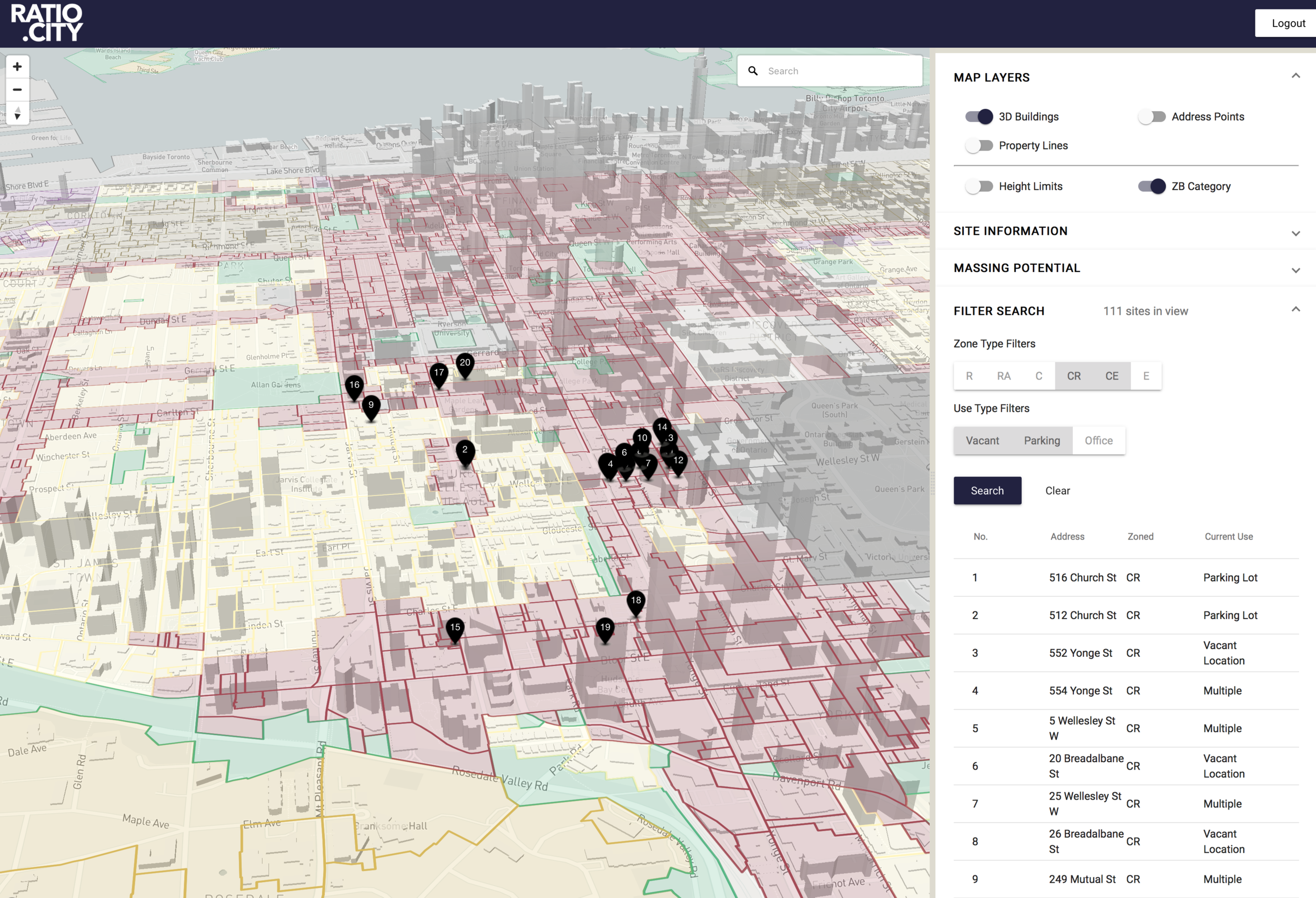Select map marker number 7
This screenshot has width=1316, height=898.
pos(648,466)
